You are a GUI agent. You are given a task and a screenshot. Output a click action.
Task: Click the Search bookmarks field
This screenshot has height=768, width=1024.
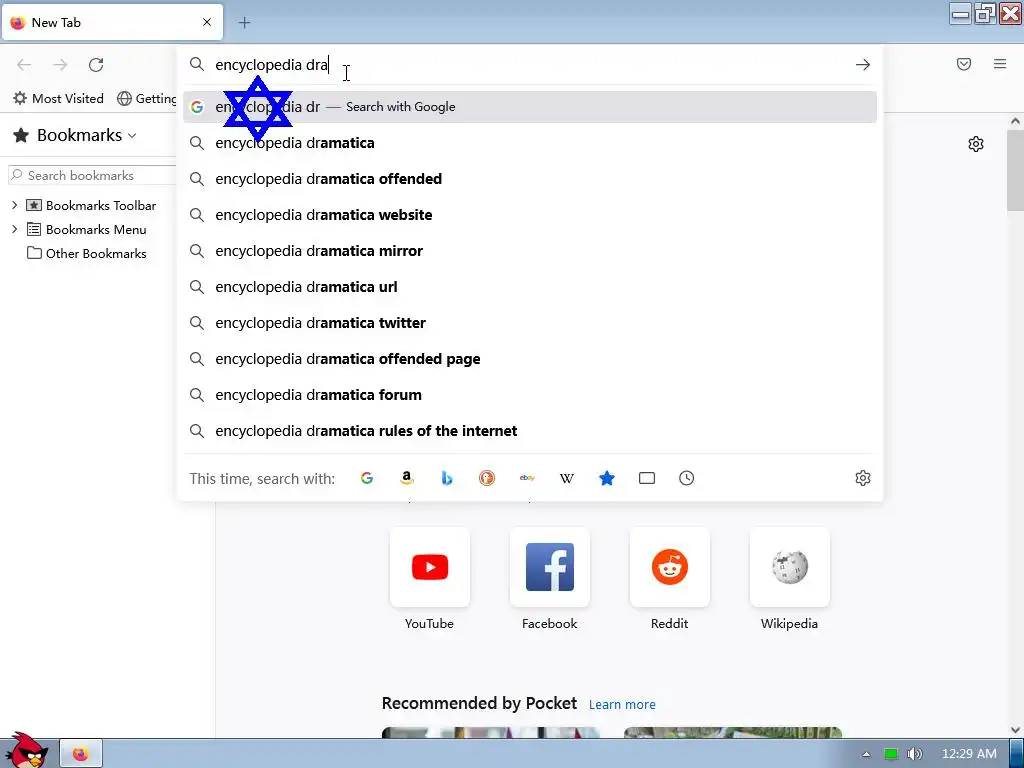coord(92,175)
